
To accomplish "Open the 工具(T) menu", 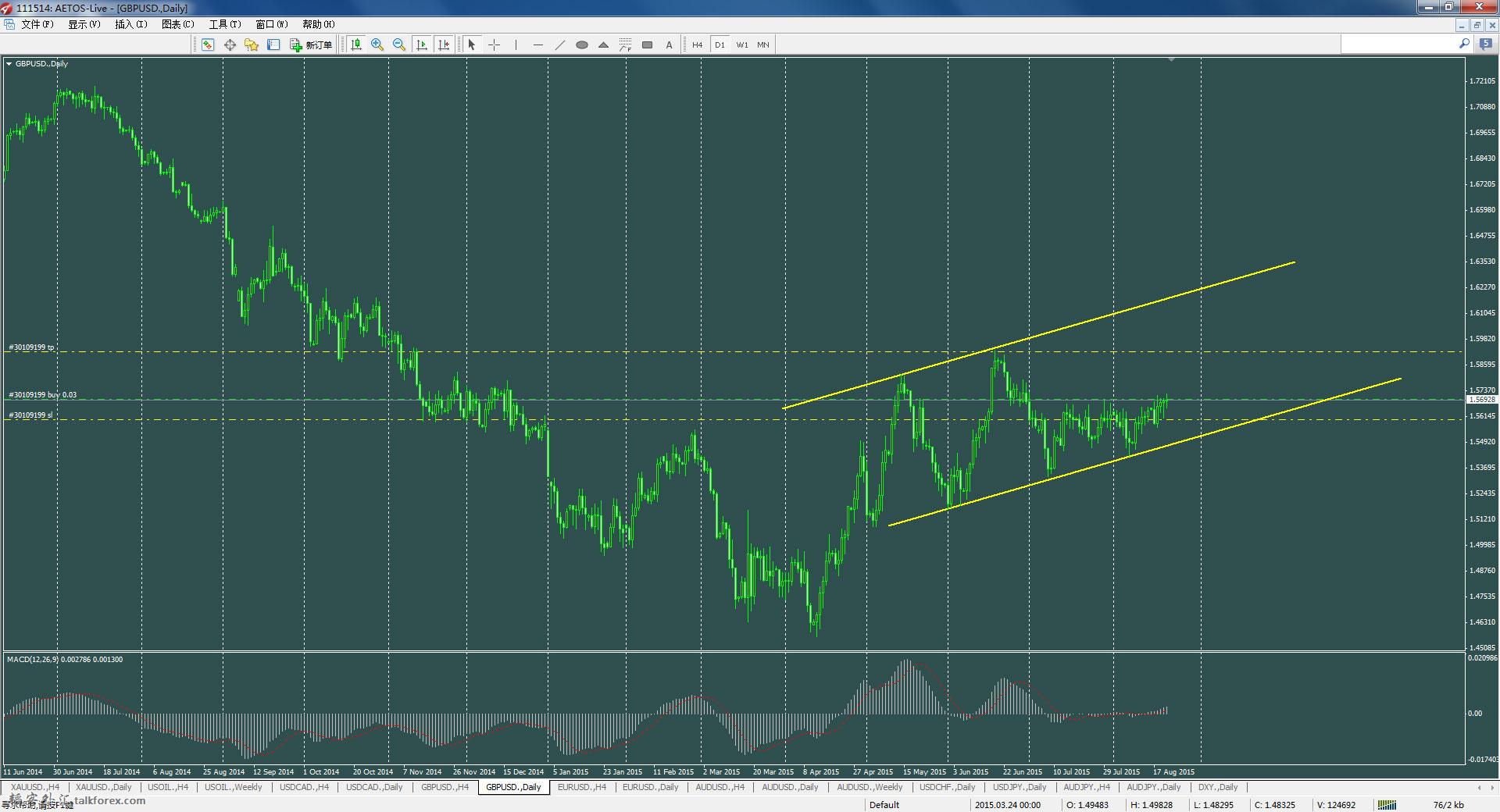I will click(225, 24).
